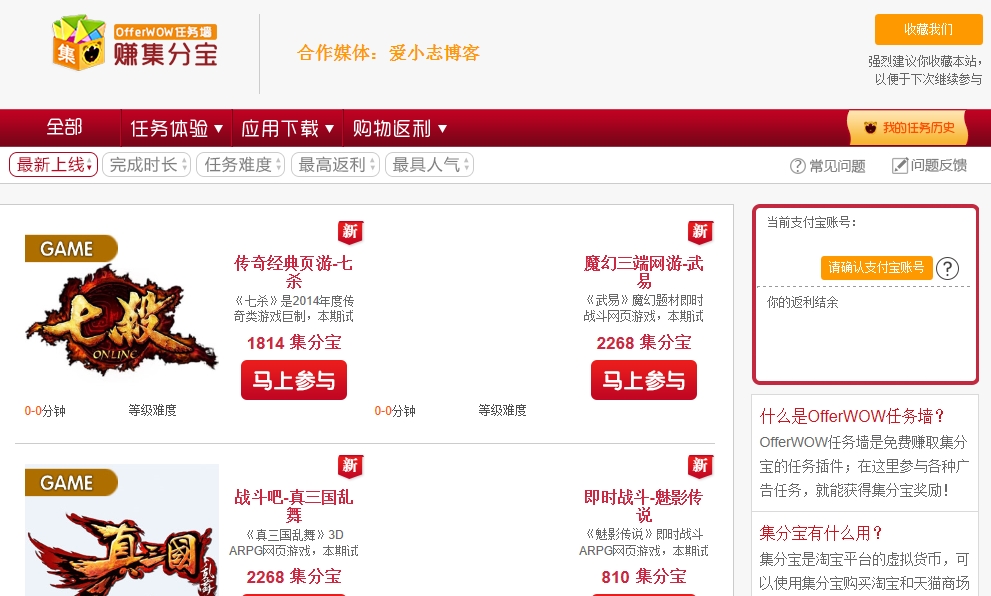Sort tasks by 最具人气
Image resolution: width=991 pixels, height=596 pixels.
click(429, 165)
